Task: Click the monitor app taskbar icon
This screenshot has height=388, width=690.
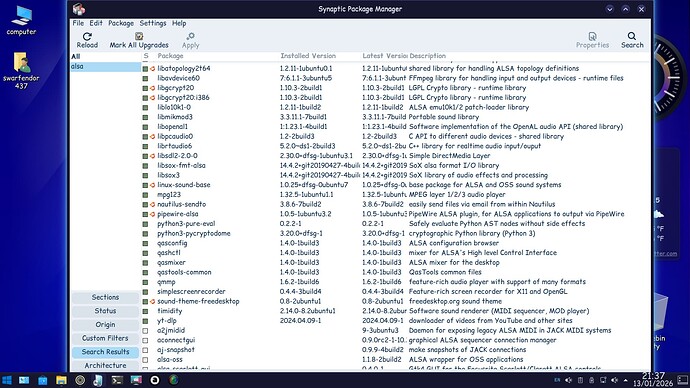Action: pyautogui.click(x=136, y=380)
